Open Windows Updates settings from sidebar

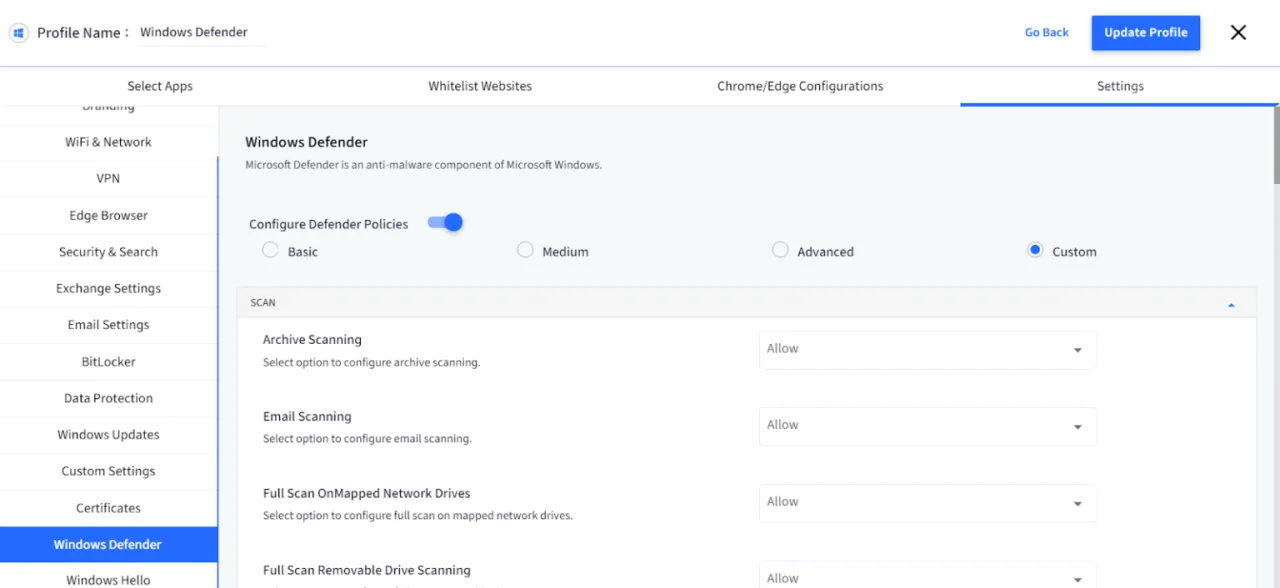tap(108, 434)
